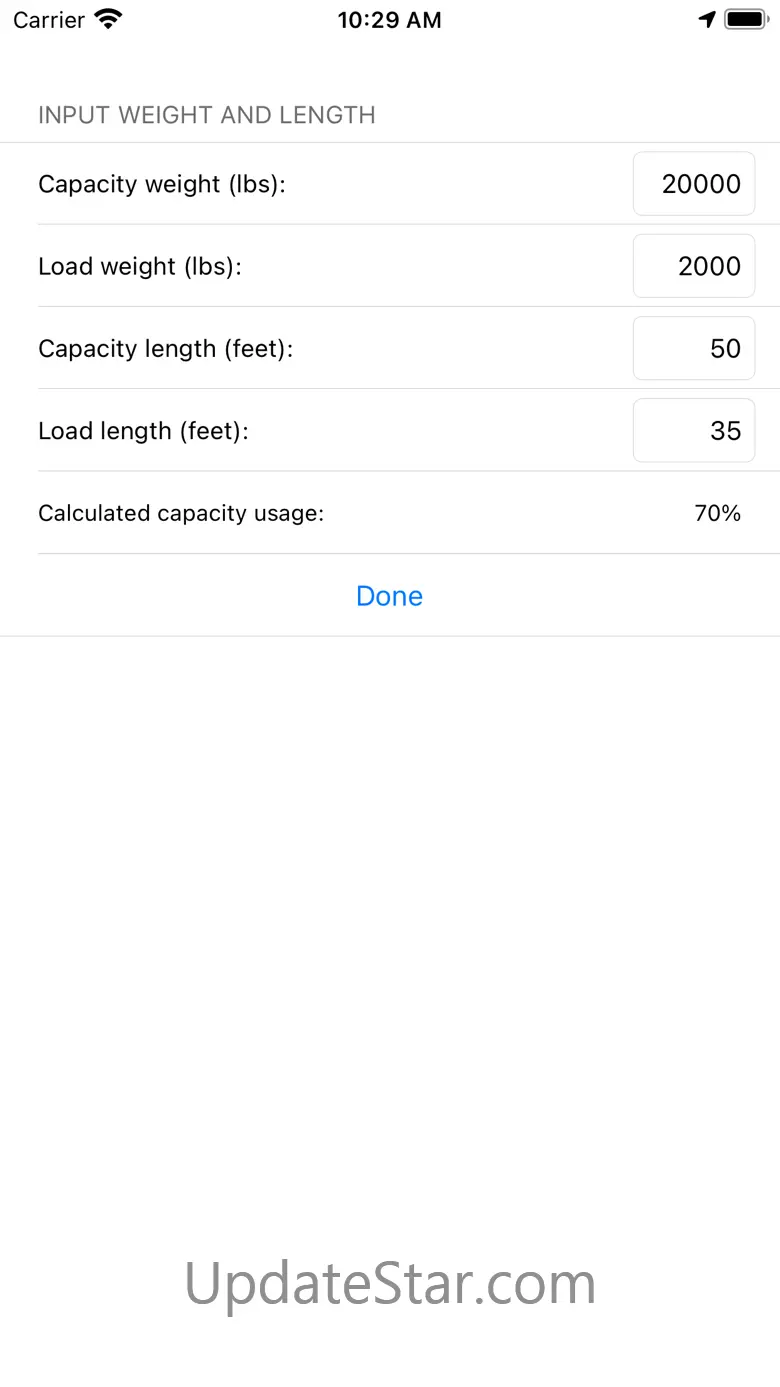
Task: Tap the 'Calculated capacity usage:' label
Action: tap(181, 513)
